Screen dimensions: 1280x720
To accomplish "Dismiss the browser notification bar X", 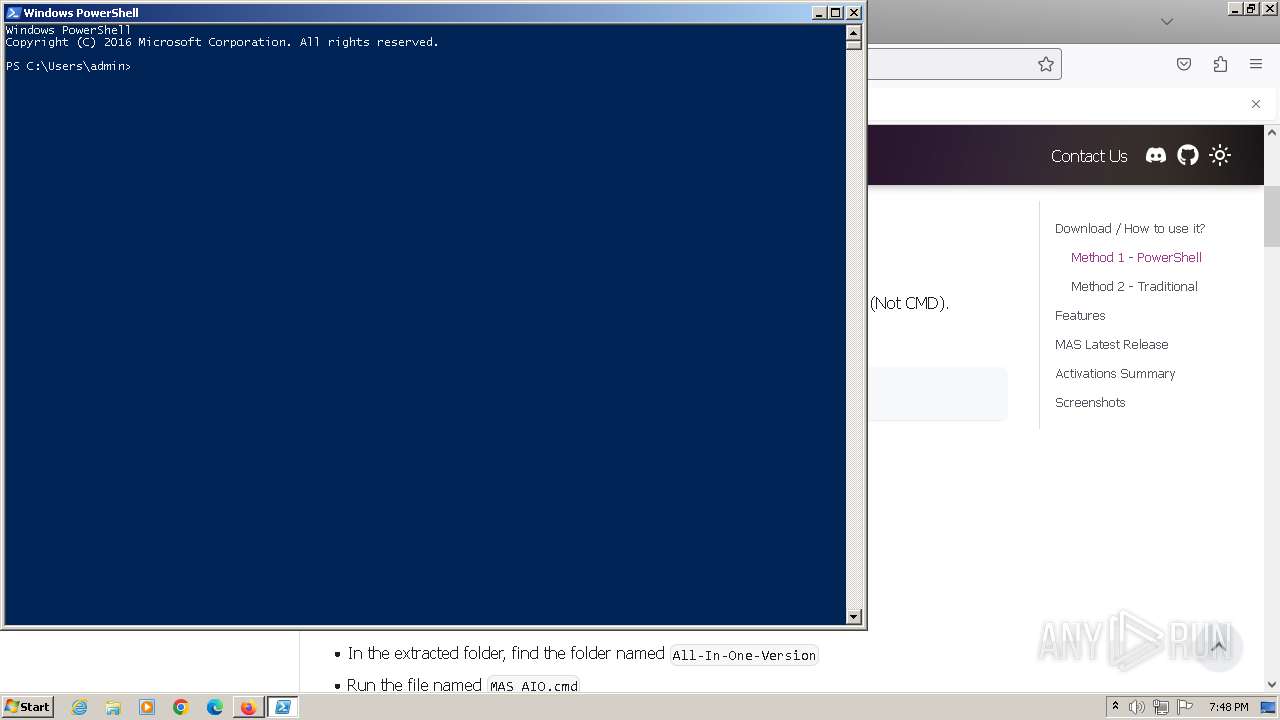I will 1256,104.
